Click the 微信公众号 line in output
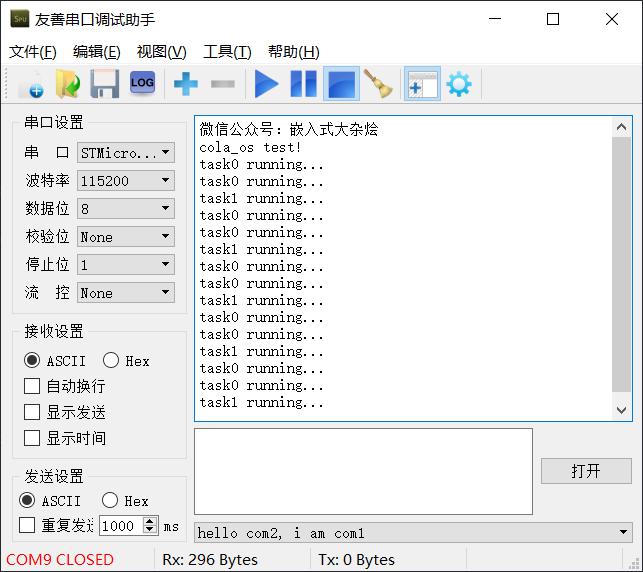 [x=289, y=130]
